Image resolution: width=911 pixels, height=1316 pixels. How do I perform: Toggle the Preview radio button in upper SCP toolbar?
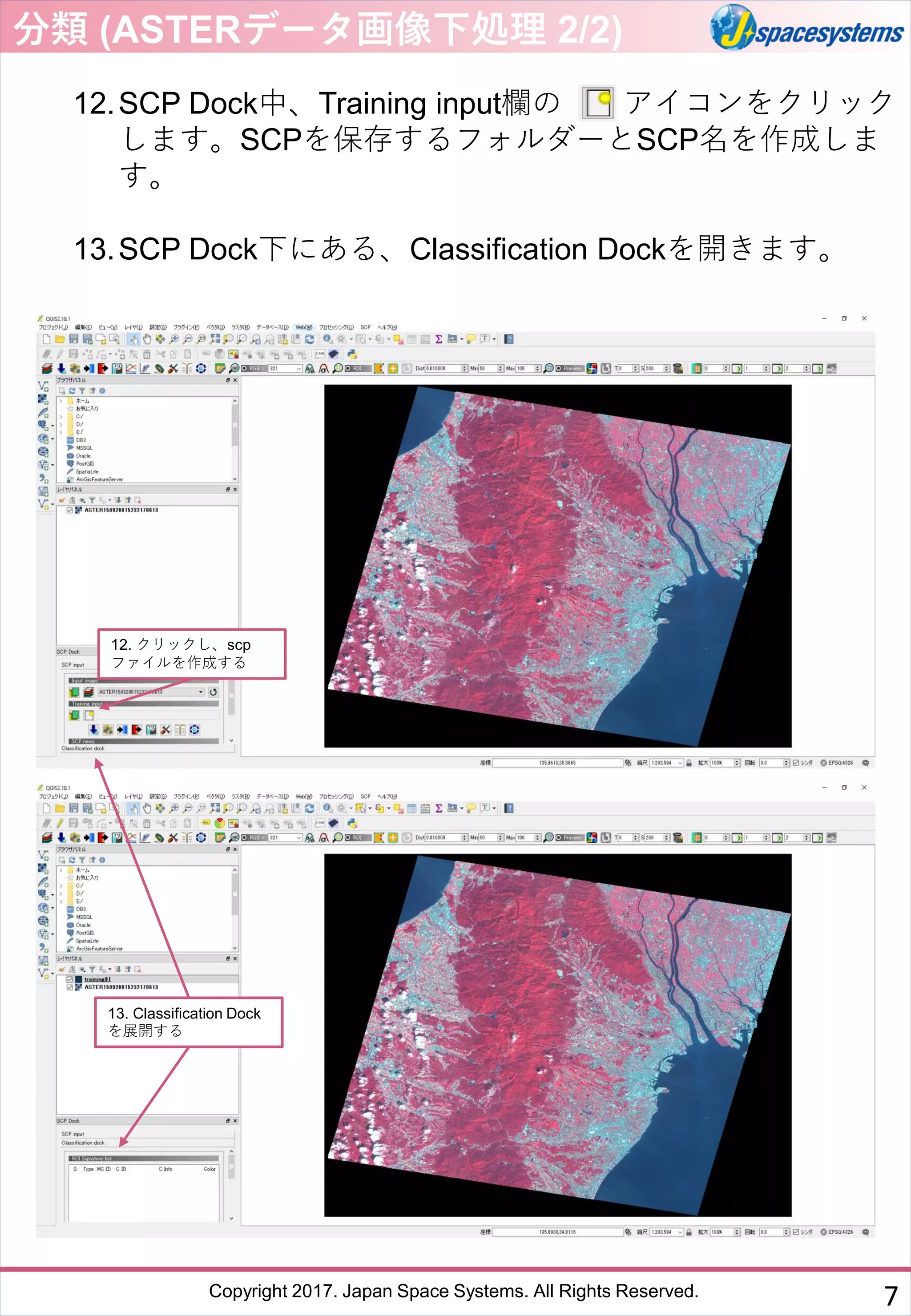coord(558,369)
